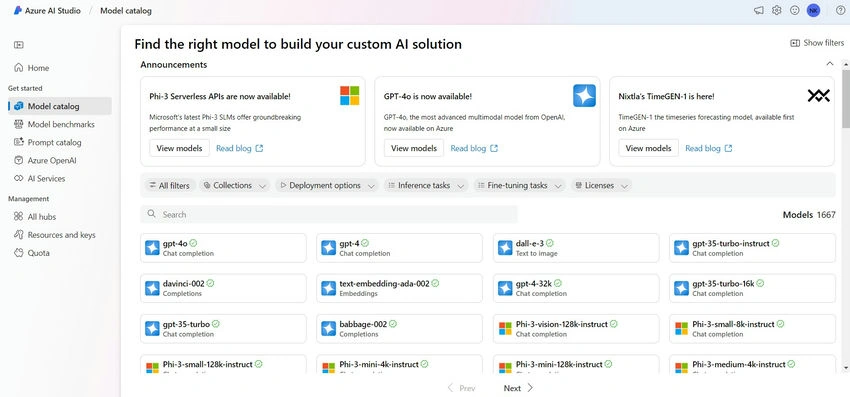
Task: Open Resources and keys
Action: pos(60,235)
